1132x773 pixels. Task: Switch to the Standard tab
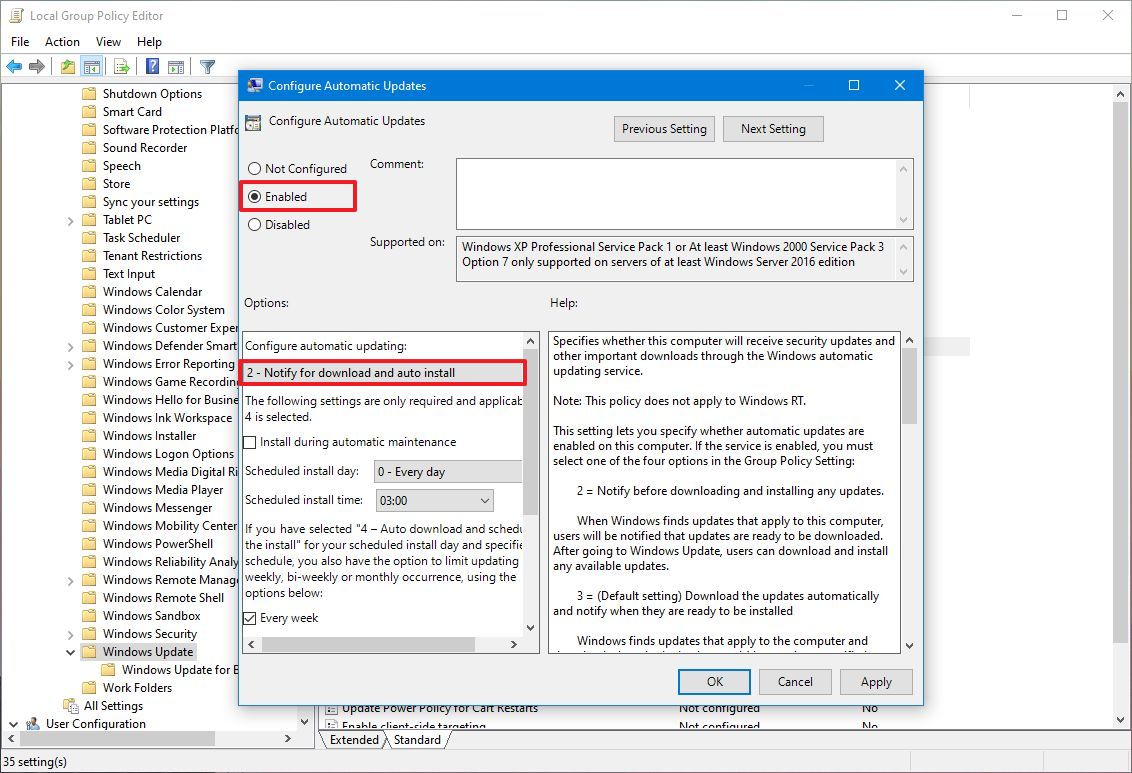tap(417, 740)
